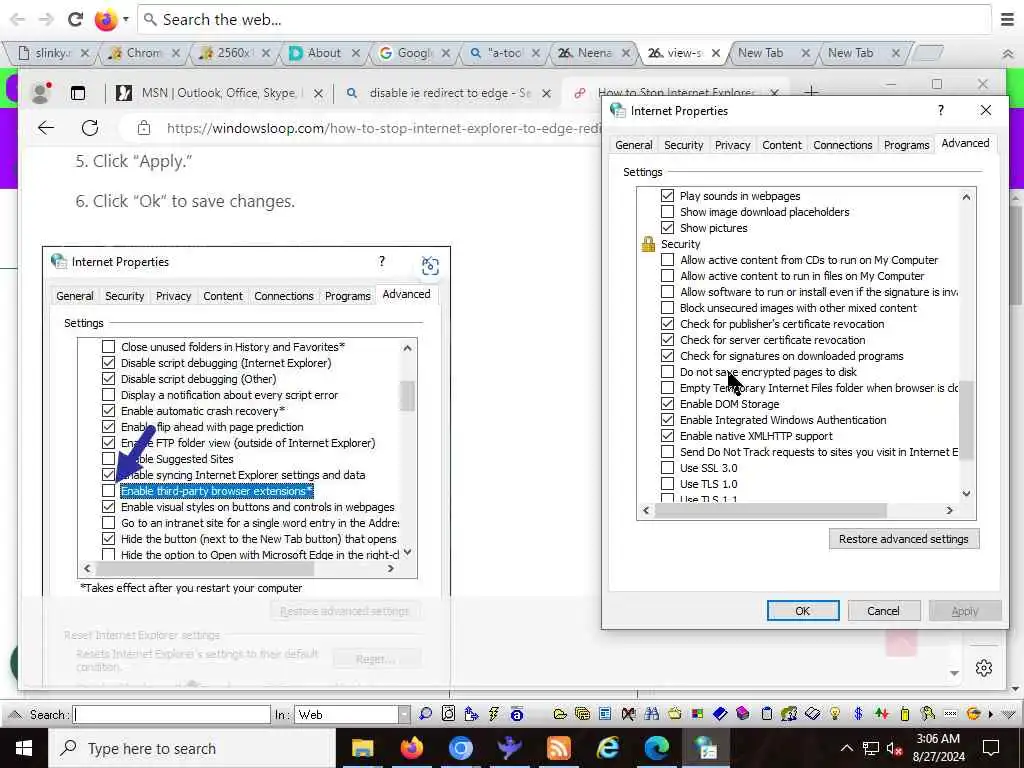The width and height of the screenshot is (1024, 768).
Task: Open the Privacy tab in the right dialog
Action: tap(732, 145)
